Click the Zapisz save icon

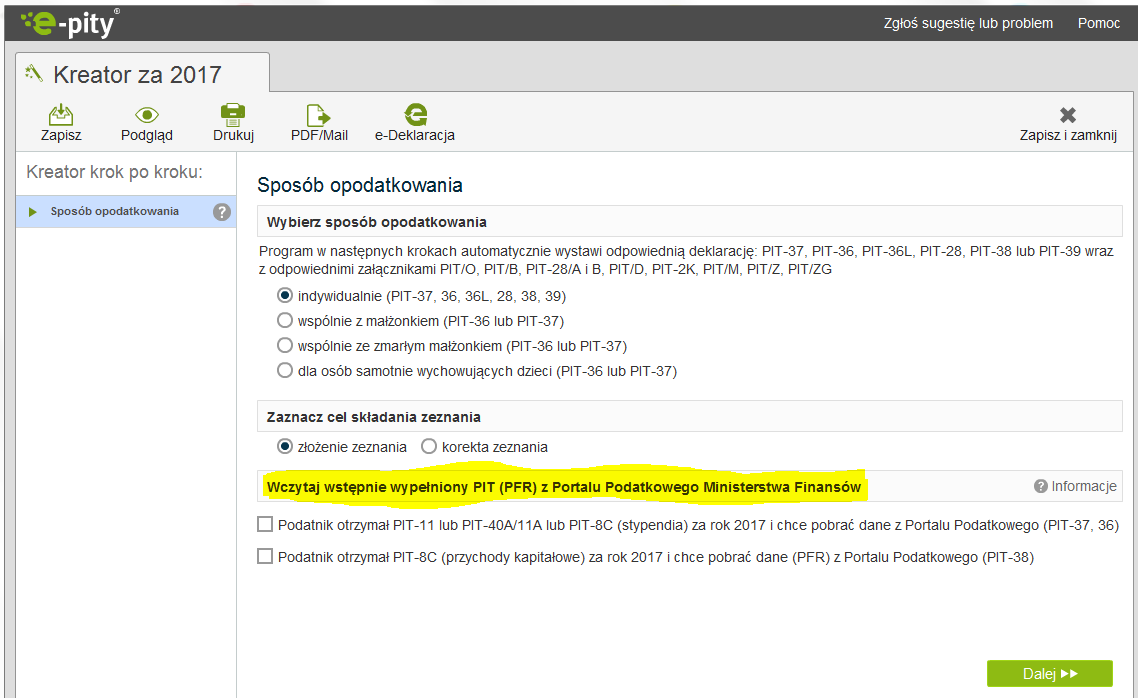coord(61,115)
